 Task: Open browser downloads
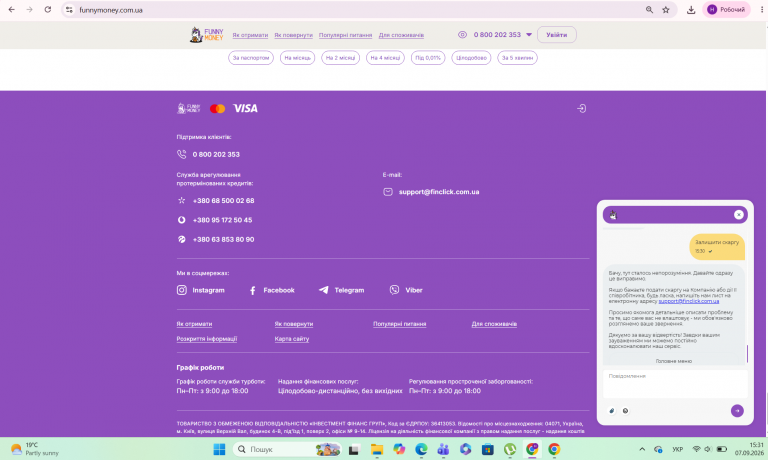[691, 10]
